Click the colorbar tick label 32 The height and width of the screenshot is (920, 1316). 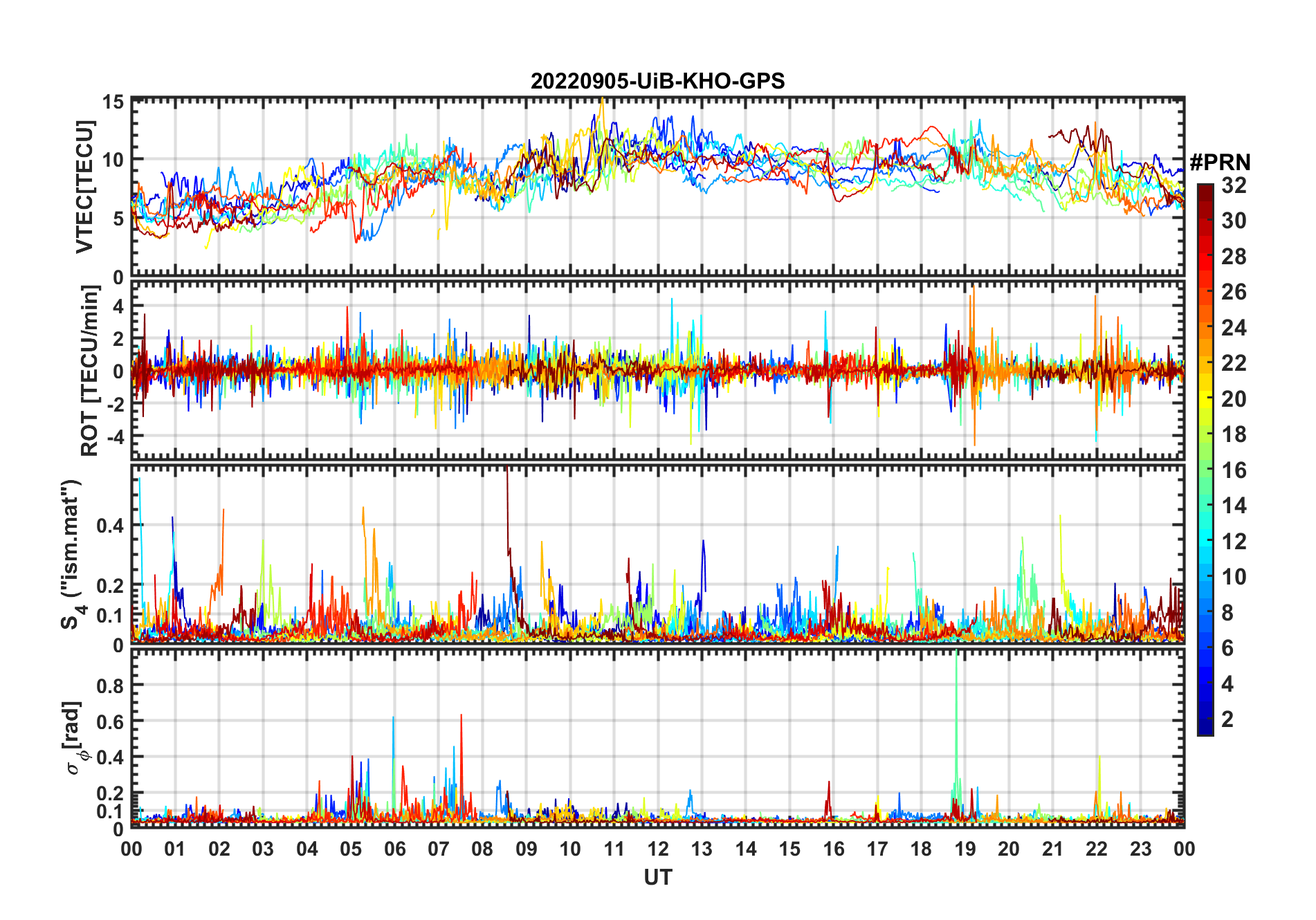(1234, 185)
